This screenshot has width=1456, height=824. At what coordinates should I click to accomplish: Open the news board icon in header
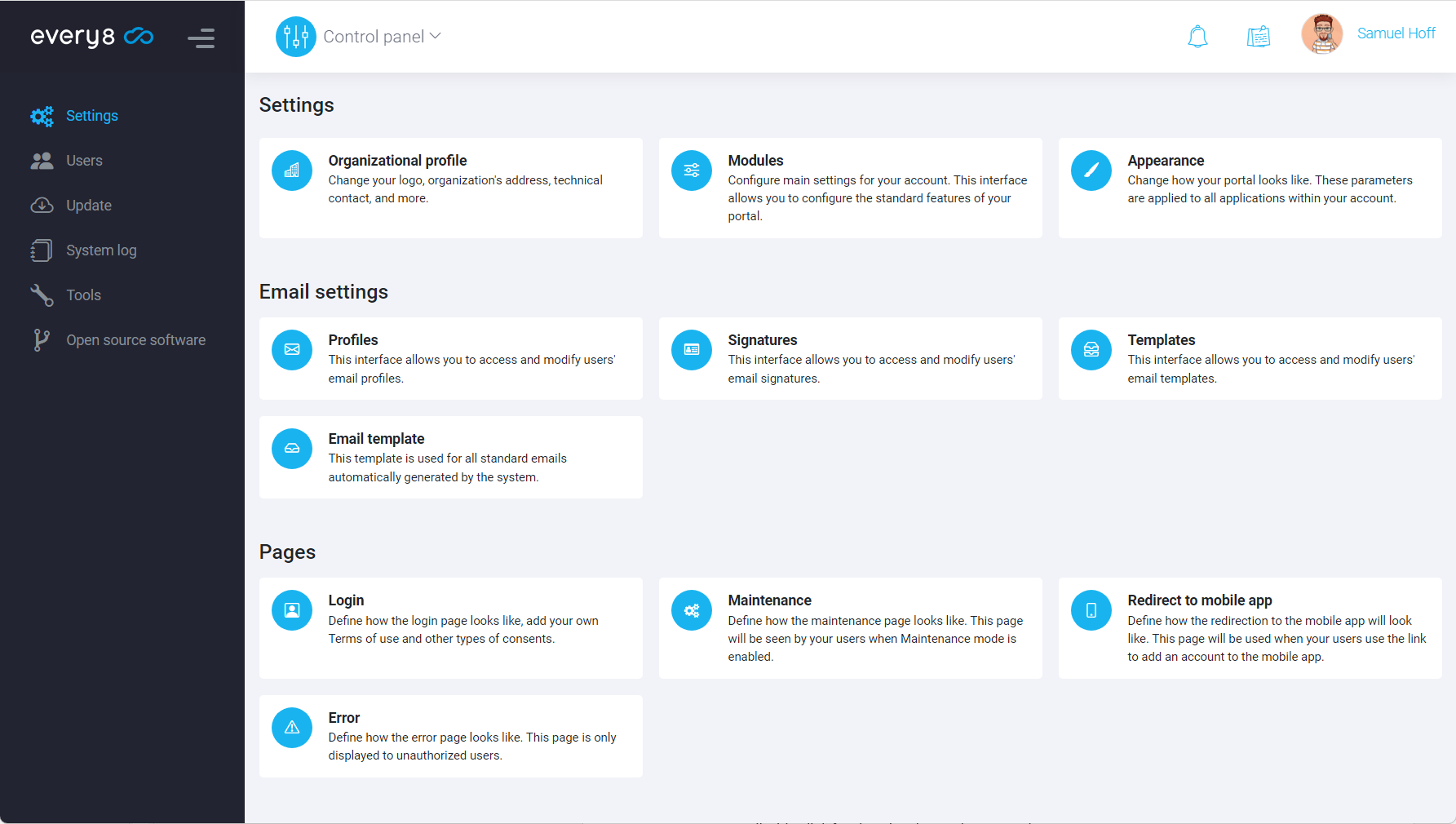tap(1258, 37)
